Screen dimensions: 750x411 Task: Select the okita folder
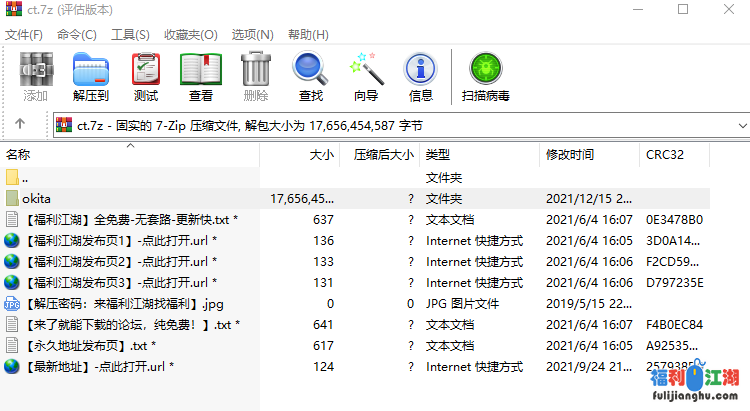click(x=36, y=198)
